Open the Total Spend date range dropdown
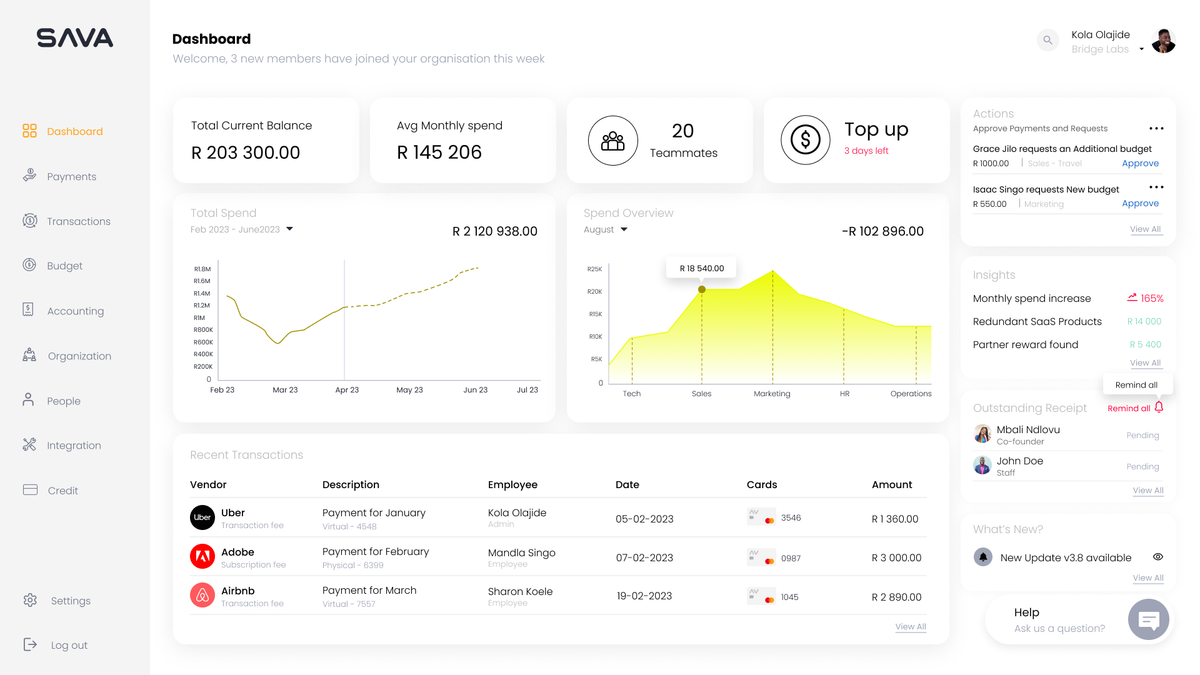Image resolution: width=1200 pixels, height=675 pixels. coord(288,228)
